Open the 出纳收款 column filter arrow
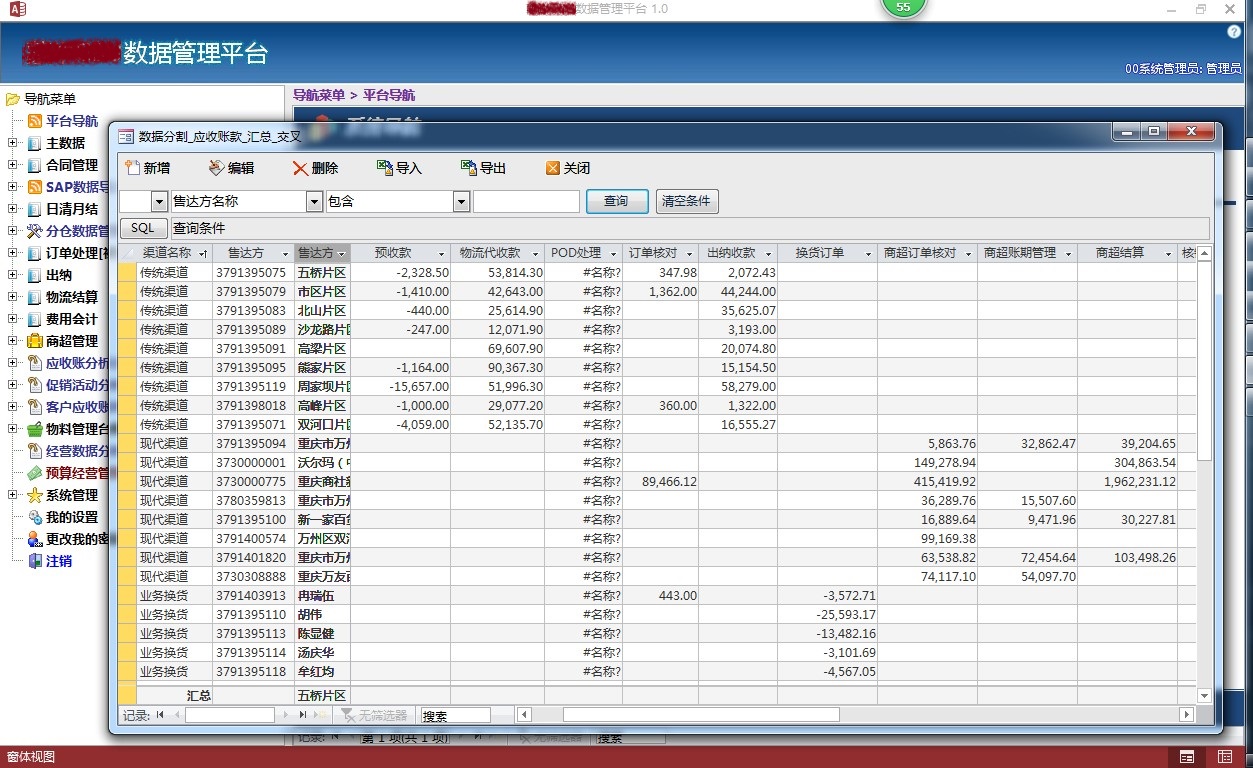1253x768 pixels. pyautogui.click(x=768, y=254)
